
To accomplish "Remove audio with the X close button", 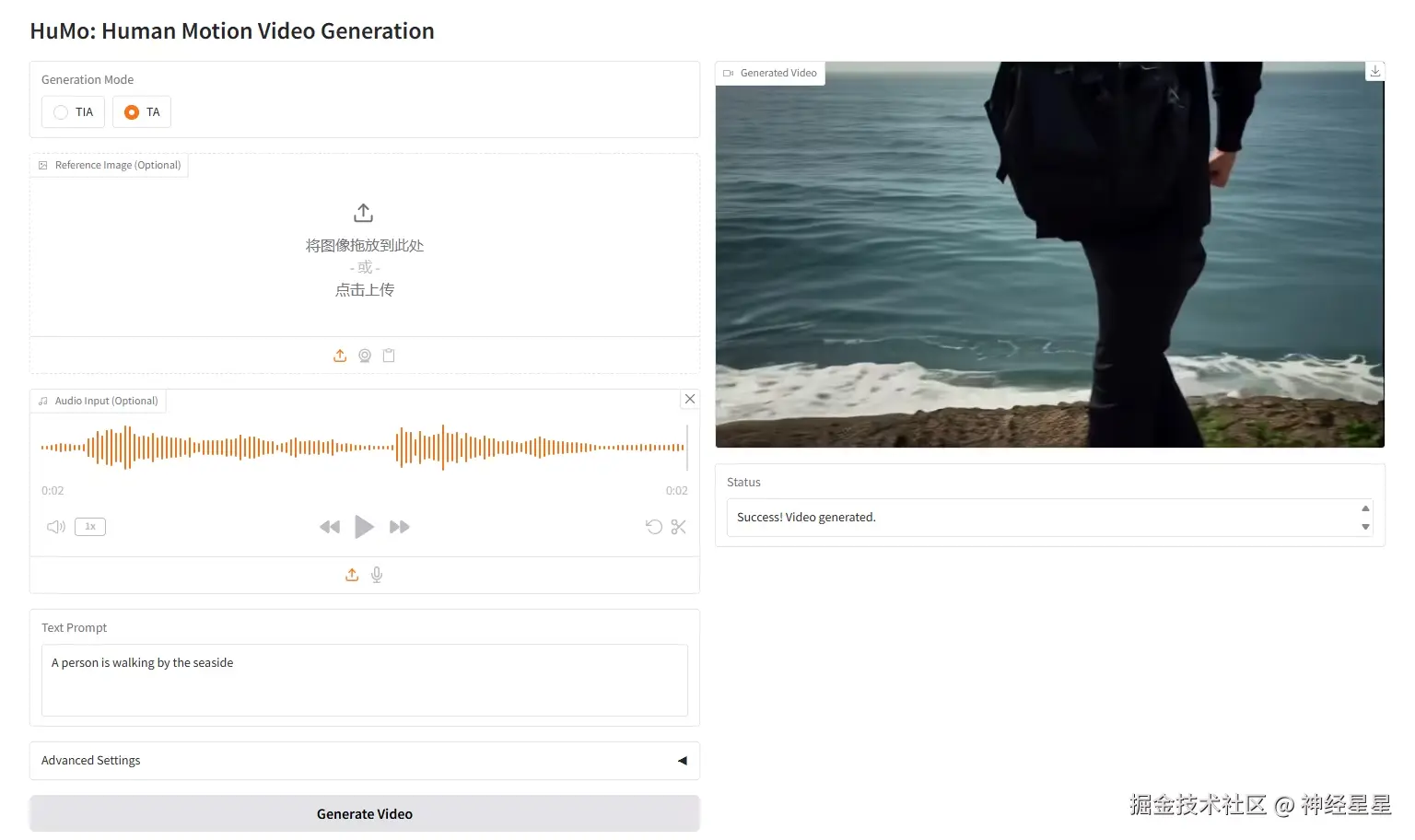I will (x=690, y=399).
